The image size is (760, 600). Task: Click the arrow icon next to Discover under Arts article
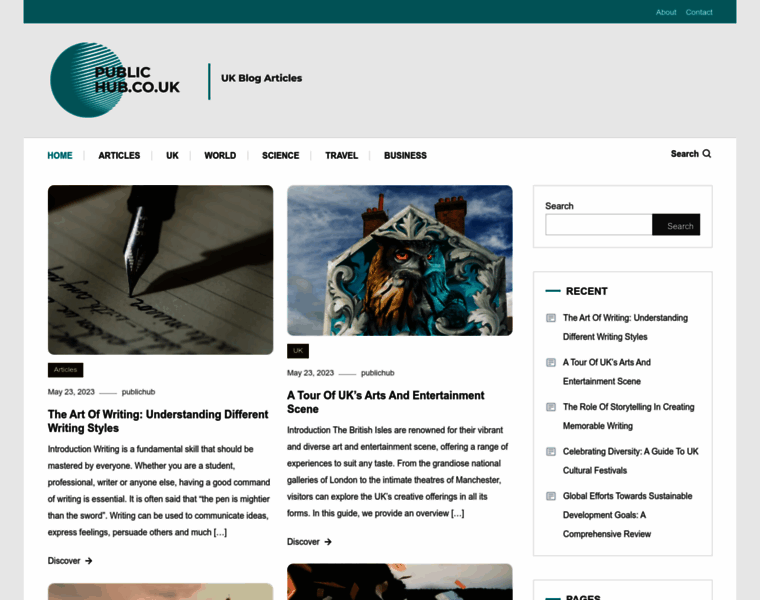(328, 542)
